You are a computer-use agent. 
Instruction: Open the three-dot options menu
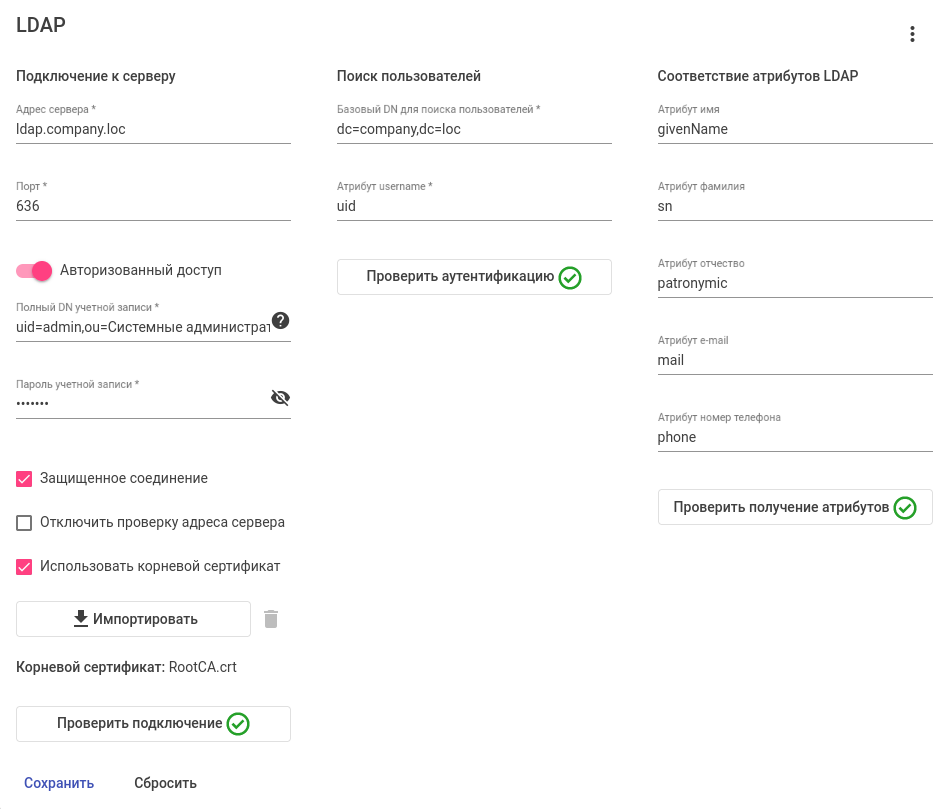click(912, 34)
